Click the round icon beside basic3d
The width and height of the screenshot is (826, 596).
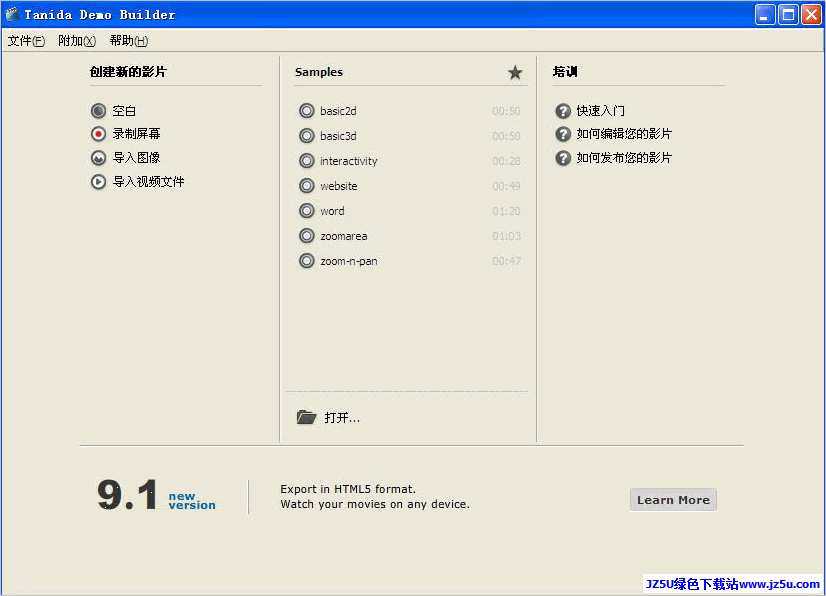pos(307,136)
